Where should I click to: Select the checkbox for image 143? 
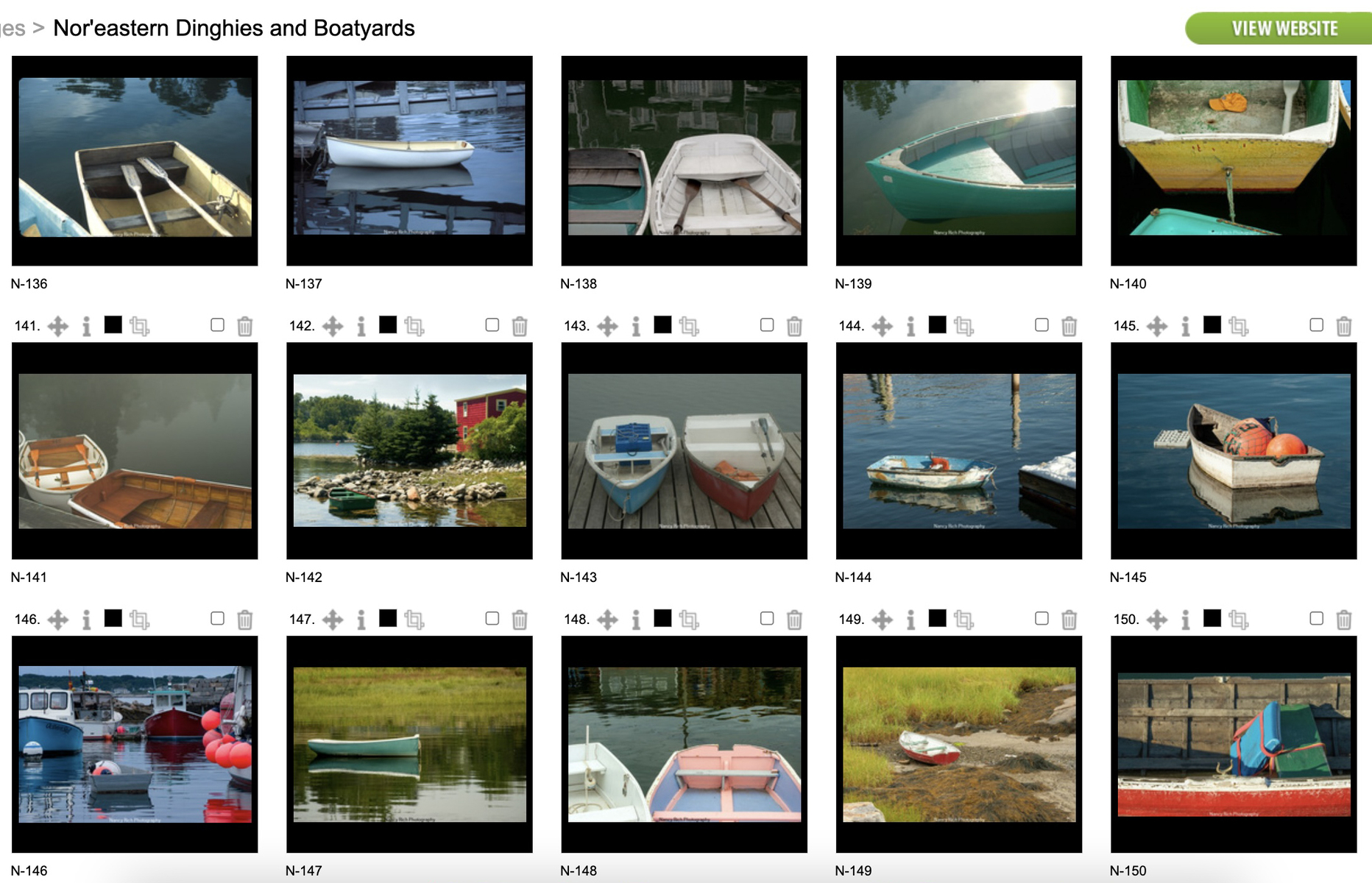767,325
